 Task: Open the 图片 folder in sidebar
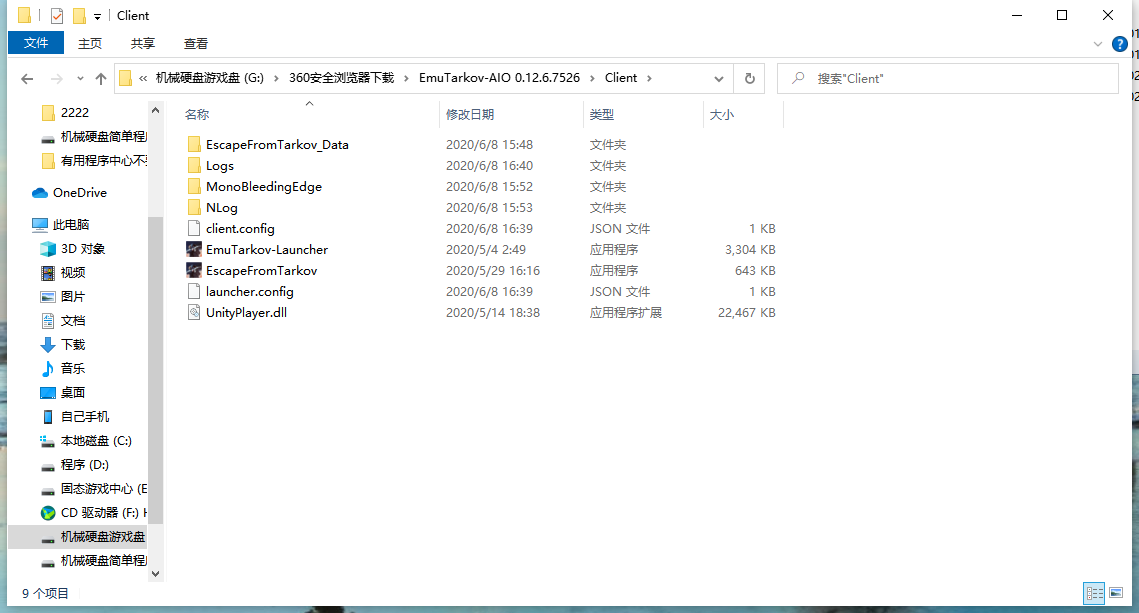(x=63, y=296)
